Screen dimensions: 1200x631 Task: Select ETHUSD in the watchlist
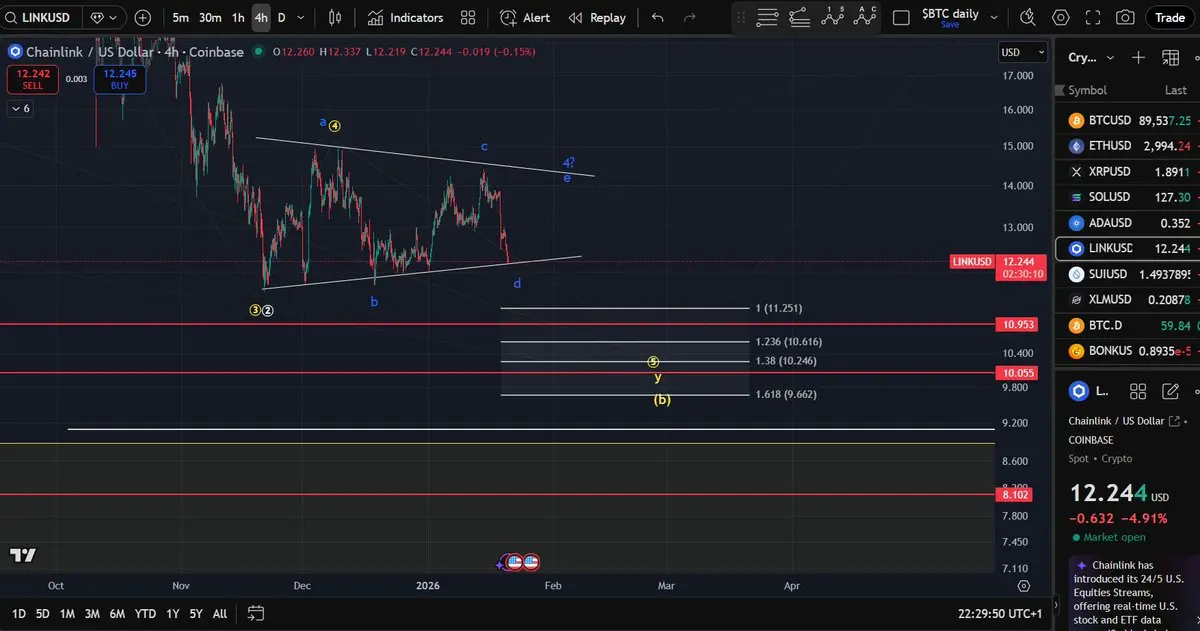pyautogui.click(x=1128, y=146)
